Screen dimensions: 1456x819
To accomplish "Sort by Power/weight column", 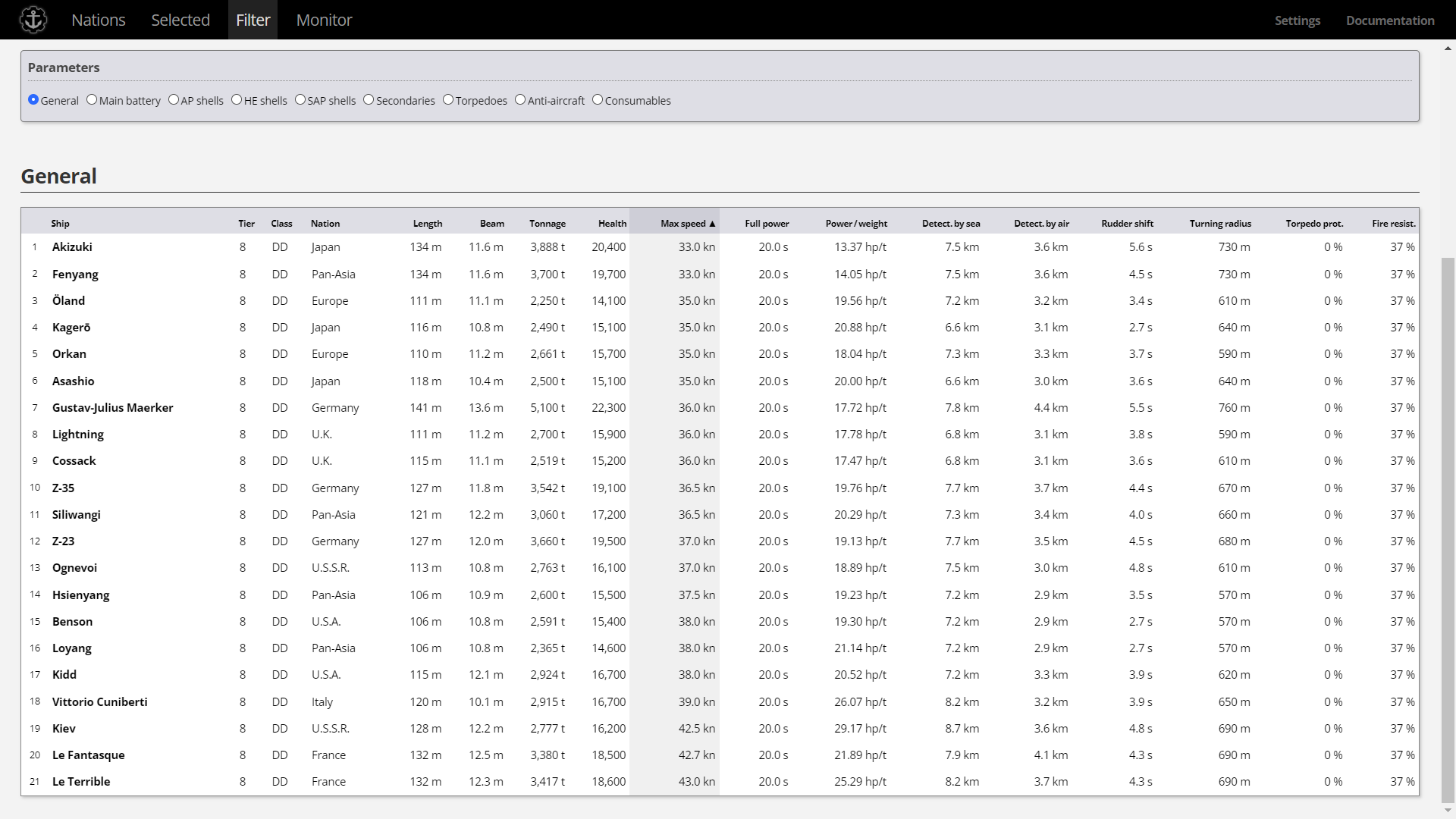I will click(x=856, y=223).
